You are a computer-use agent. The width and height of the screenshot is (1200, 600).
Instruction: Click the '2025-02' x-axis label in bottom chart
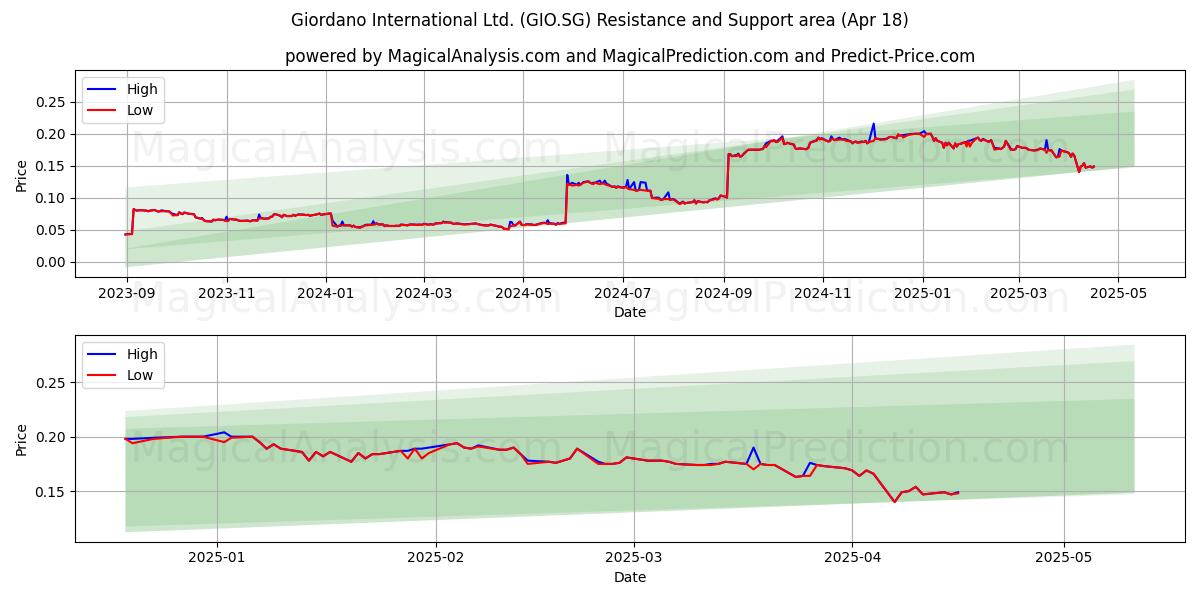(437, 559)
